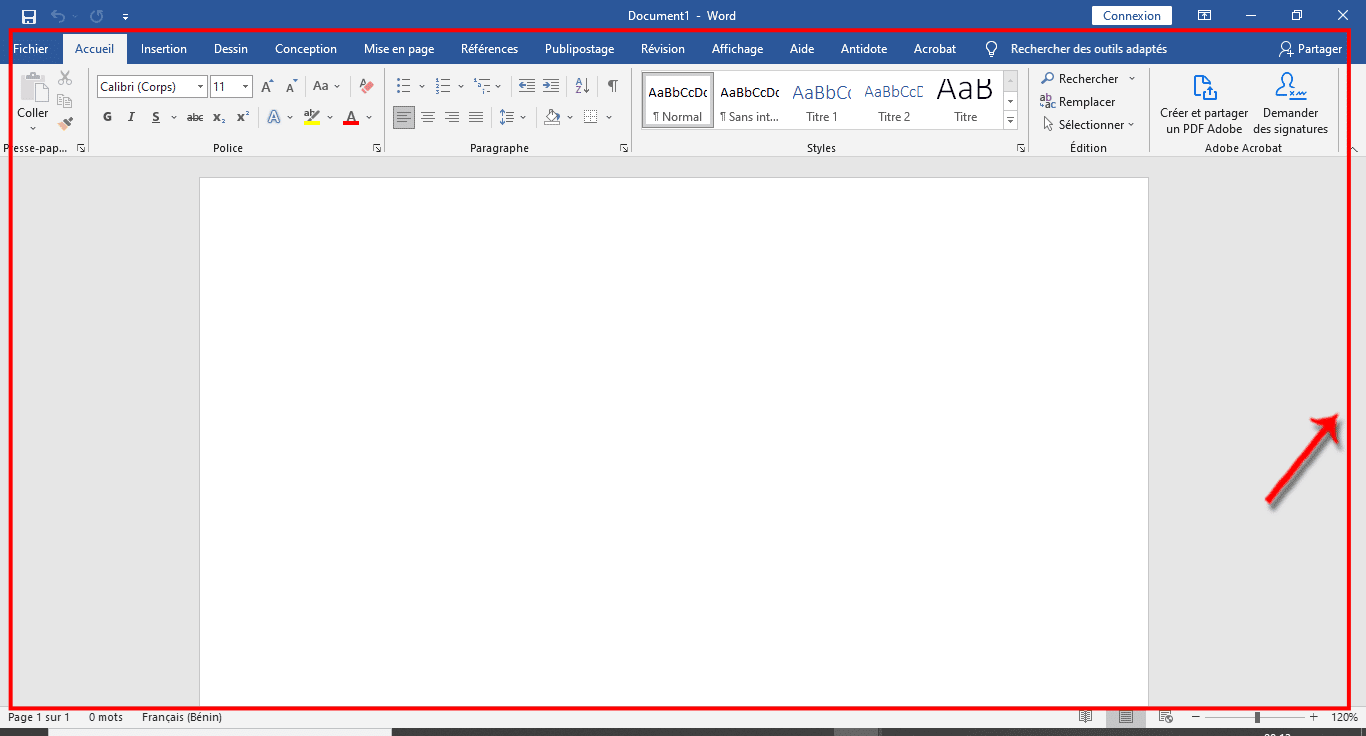Click zoom out minus button
This screenshot has height=736, width=1366.
point(1195,717)
